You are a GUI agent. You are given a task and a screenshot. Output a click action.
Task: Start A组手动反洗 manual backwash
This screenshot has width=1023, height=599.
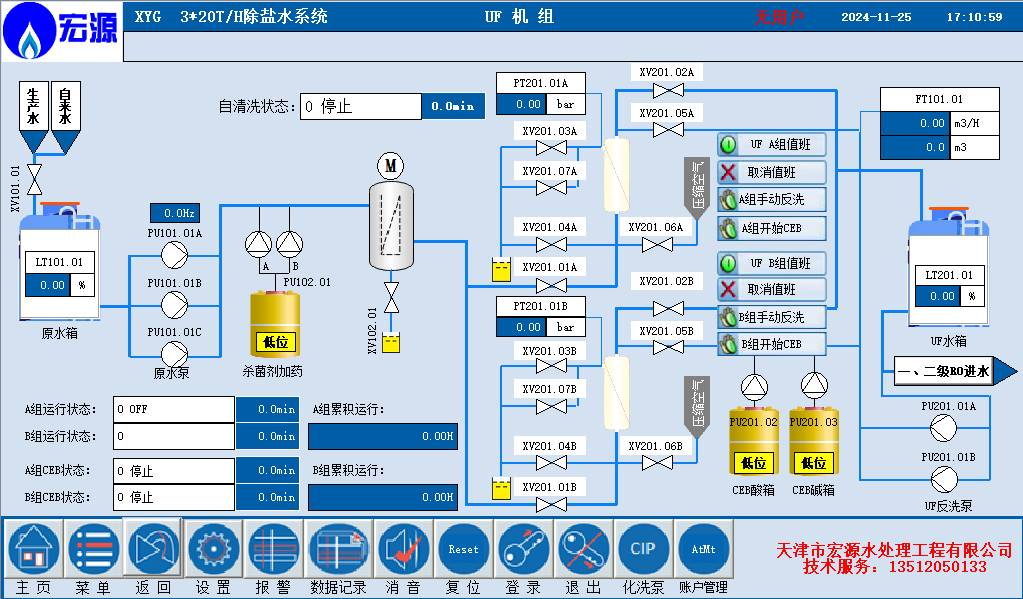tap(772, 200)
